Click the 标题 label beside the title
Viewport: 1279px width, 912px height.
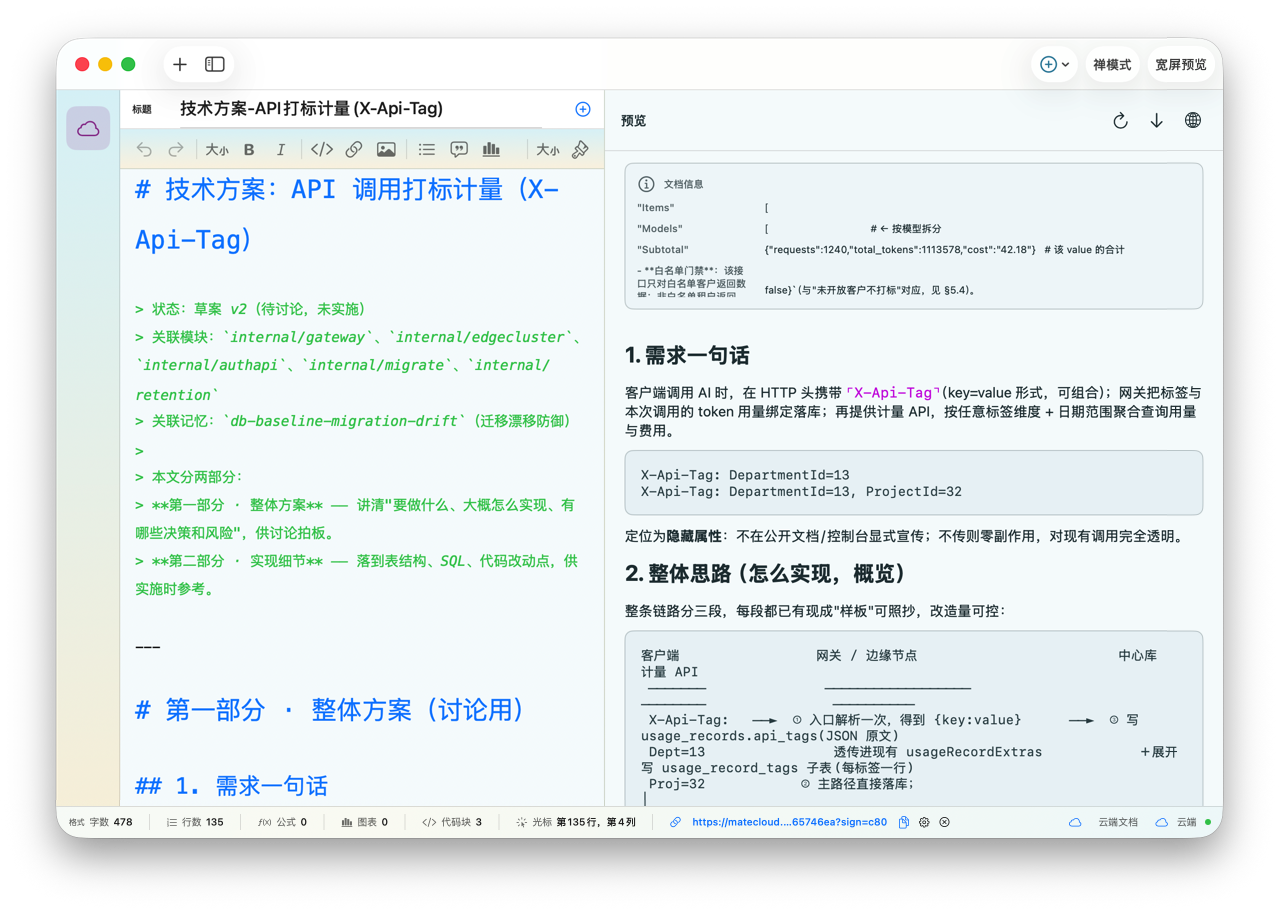142,110
